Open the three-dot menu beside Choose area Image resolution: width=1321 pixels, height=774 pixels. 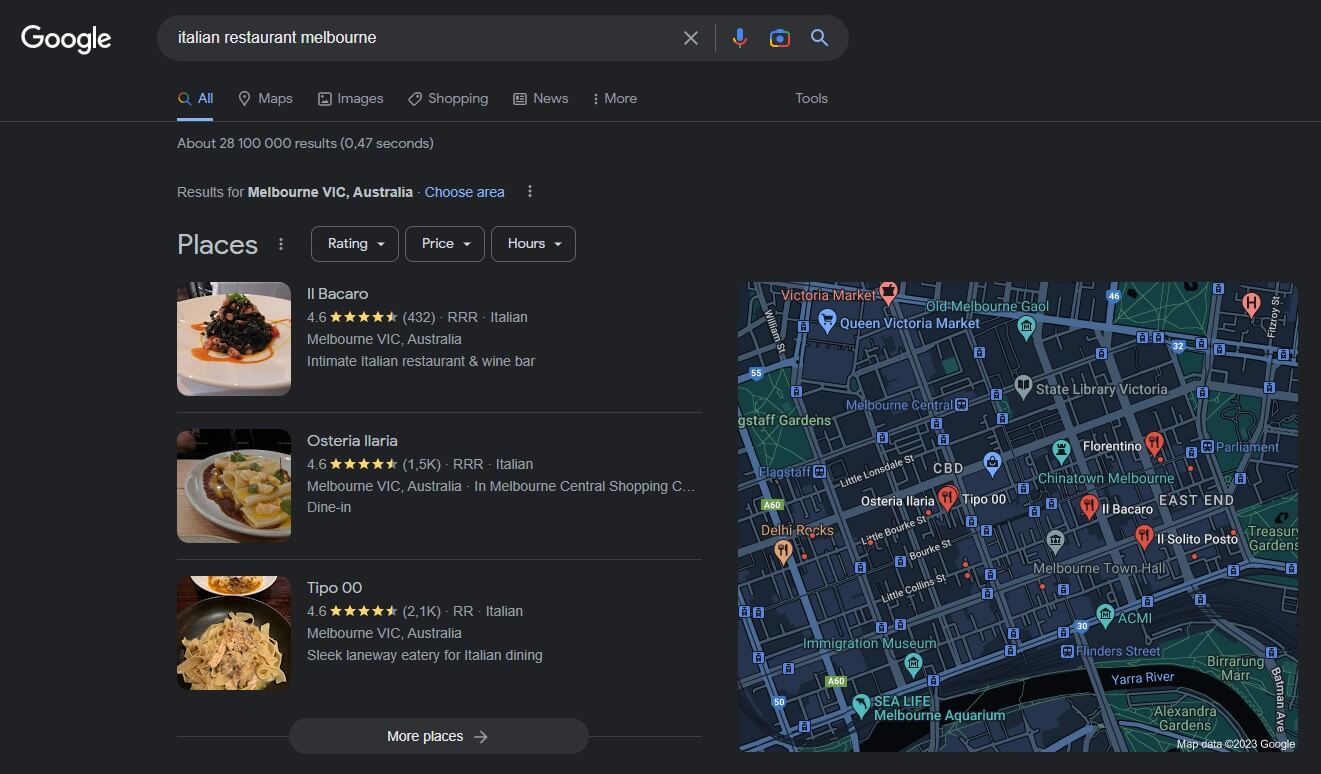pos(530,192)
